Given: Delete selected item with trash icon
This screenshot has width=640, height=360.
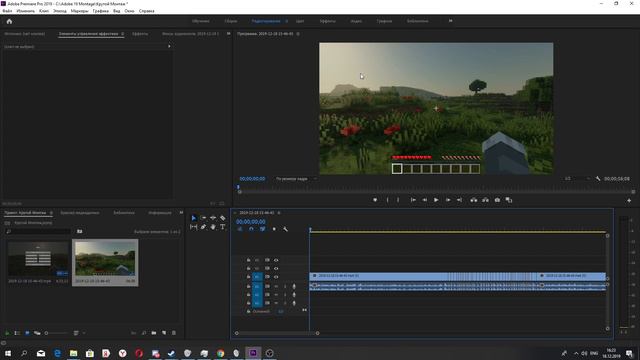Looking at the screenshot, I should click(x=174, y=333).
